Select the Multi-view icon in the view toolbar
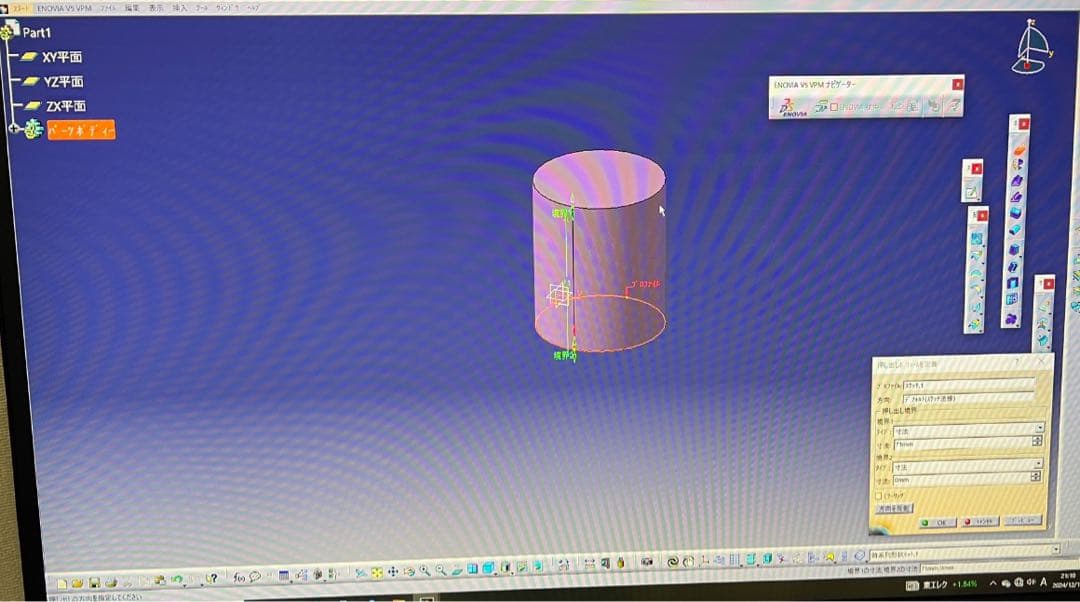 pos(470,572)
